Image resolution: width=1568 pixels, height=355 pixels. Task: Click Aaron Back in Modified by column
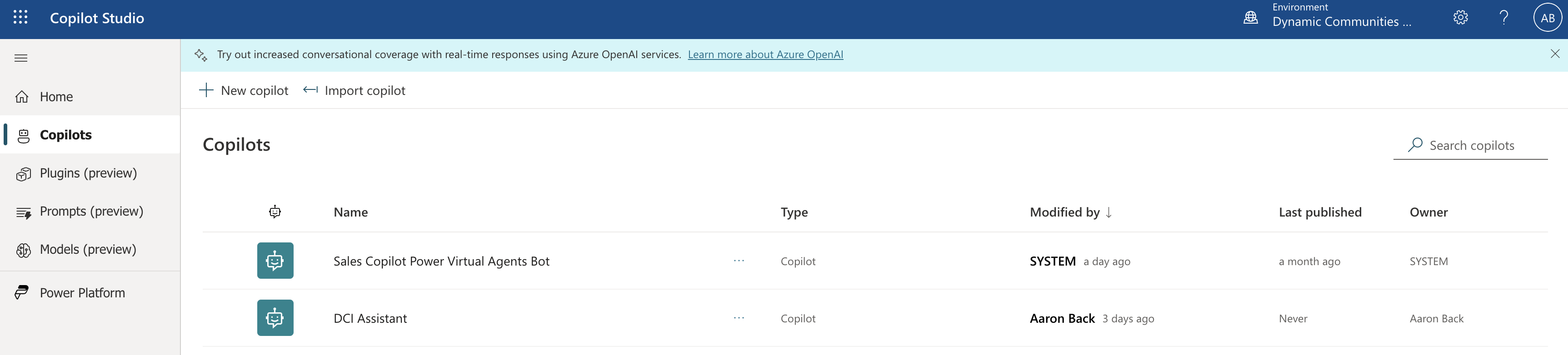1062,319
